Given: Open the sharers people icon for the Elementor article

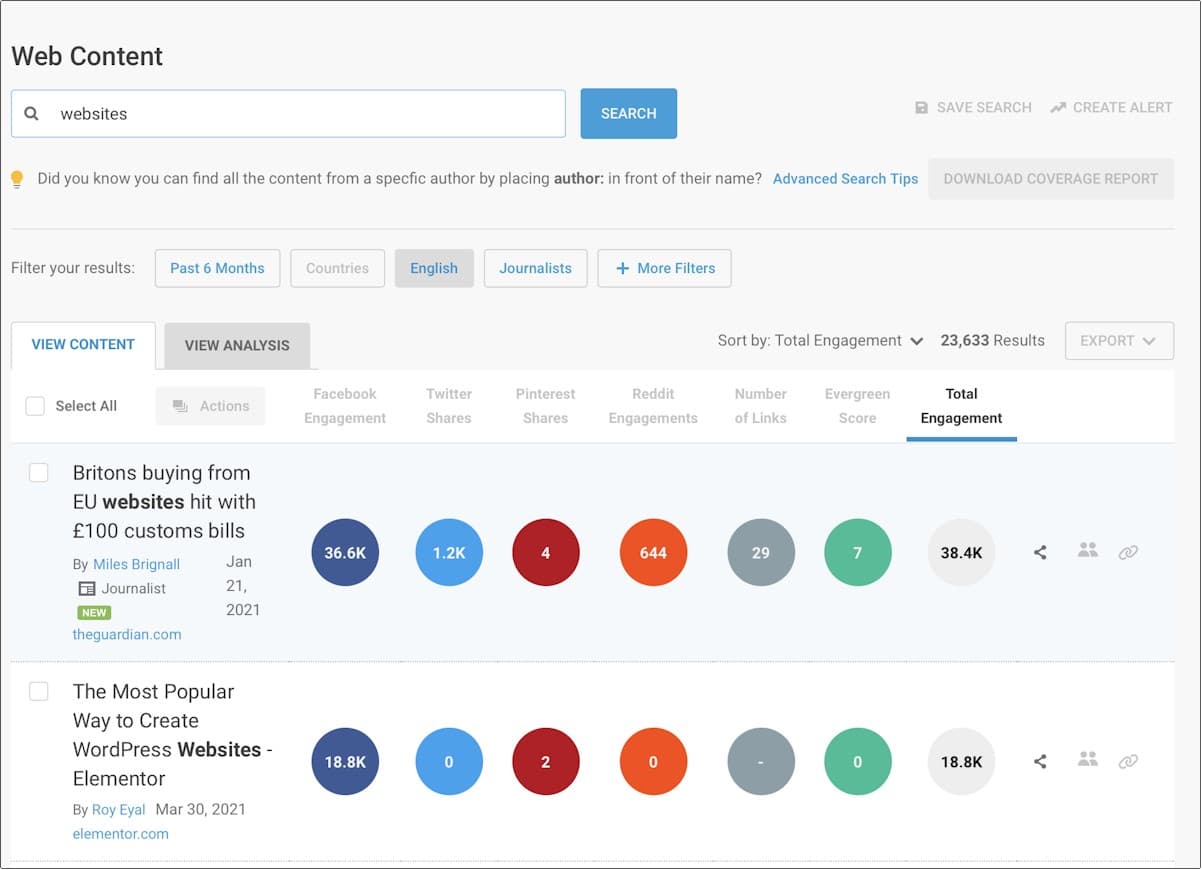Looking at the screenshot, I should click(1088, 759).
